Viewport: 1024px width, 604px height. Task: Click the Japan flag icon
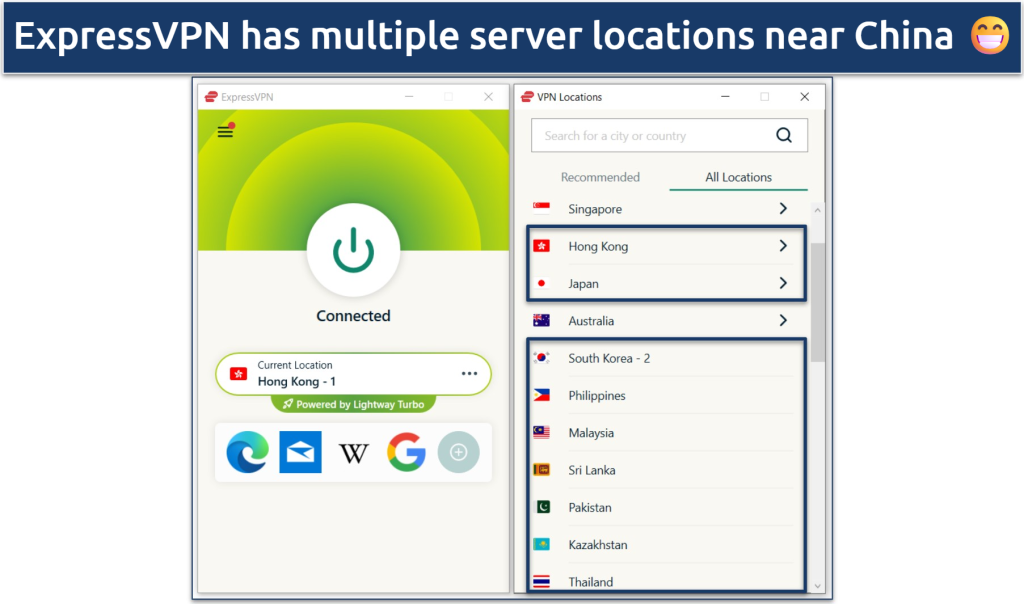[541, 283]
